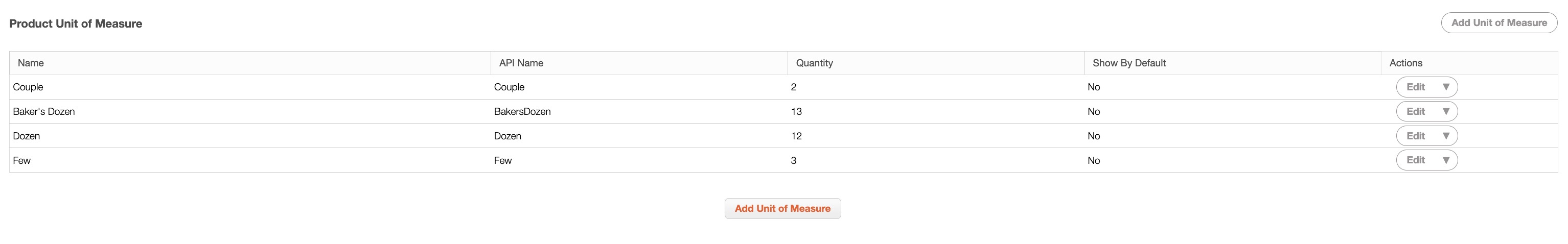
Task: Edit the Few unit of measure
Action: [x=1415, y=160]
